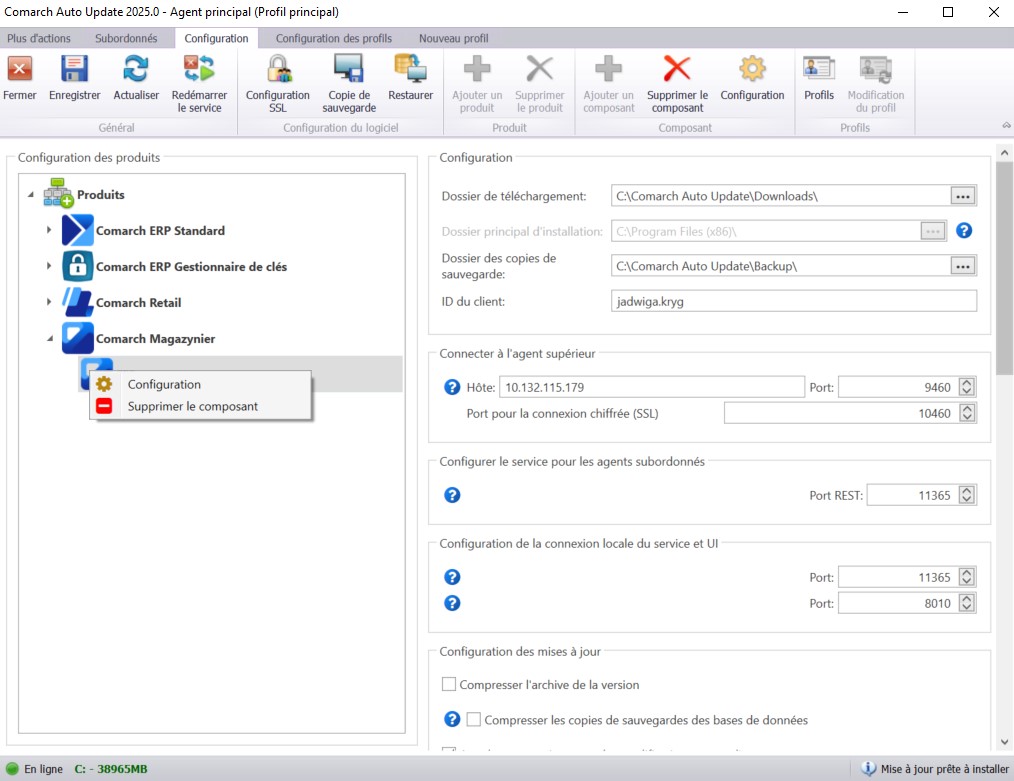Open the Plus d'actions tab

39,38
